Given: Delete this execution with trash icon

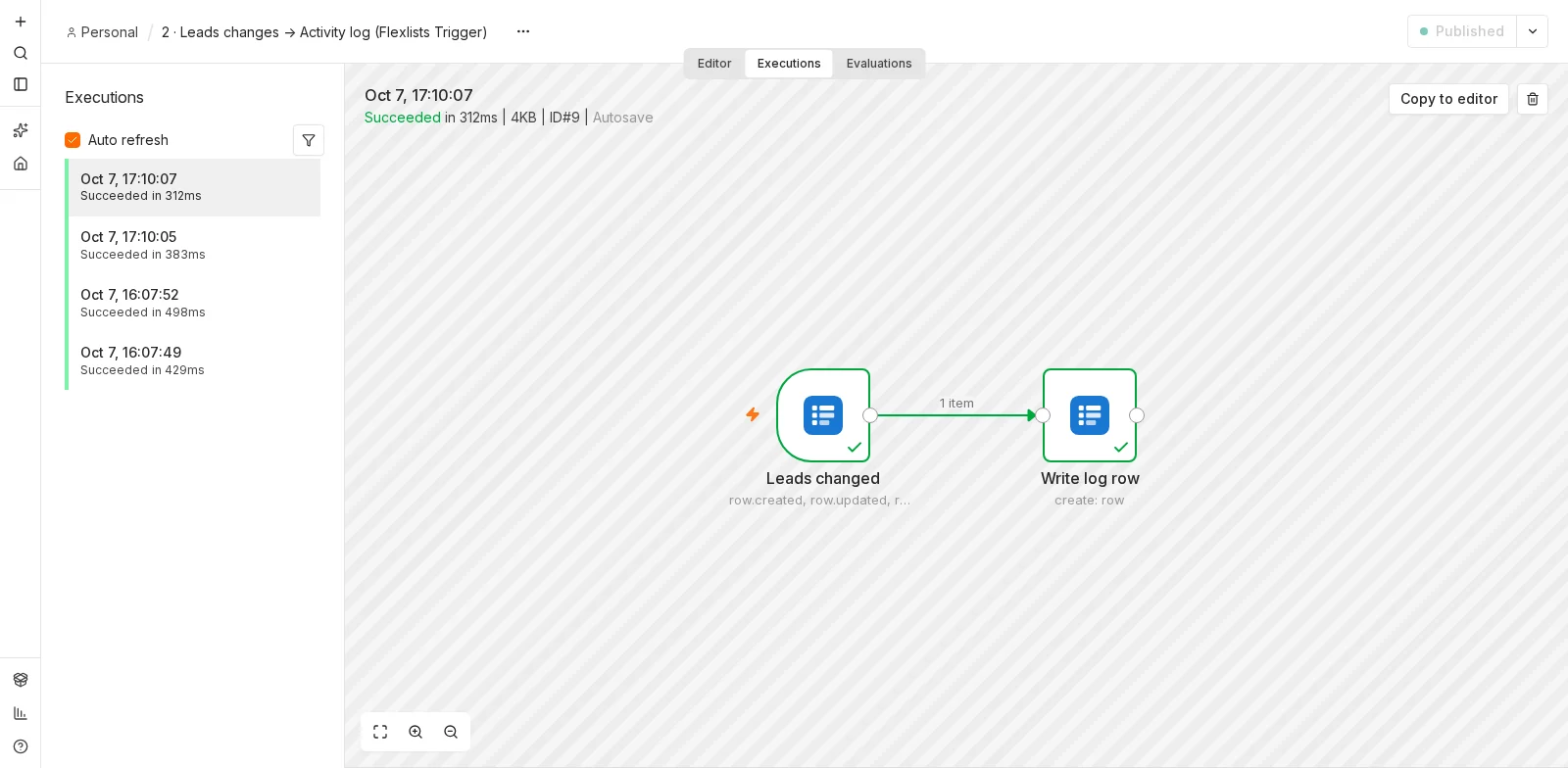Looking at the screenshot, I should coord(1533,99).
